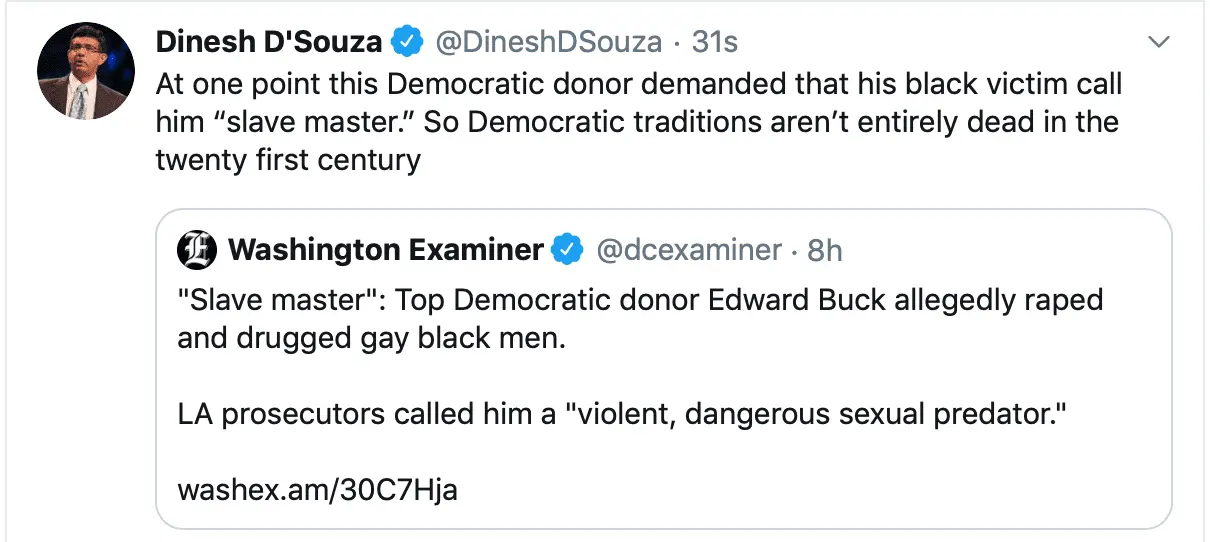Click verified badge next to Dinesh D'Souza
1210x542 pixels.
(406, 42)
